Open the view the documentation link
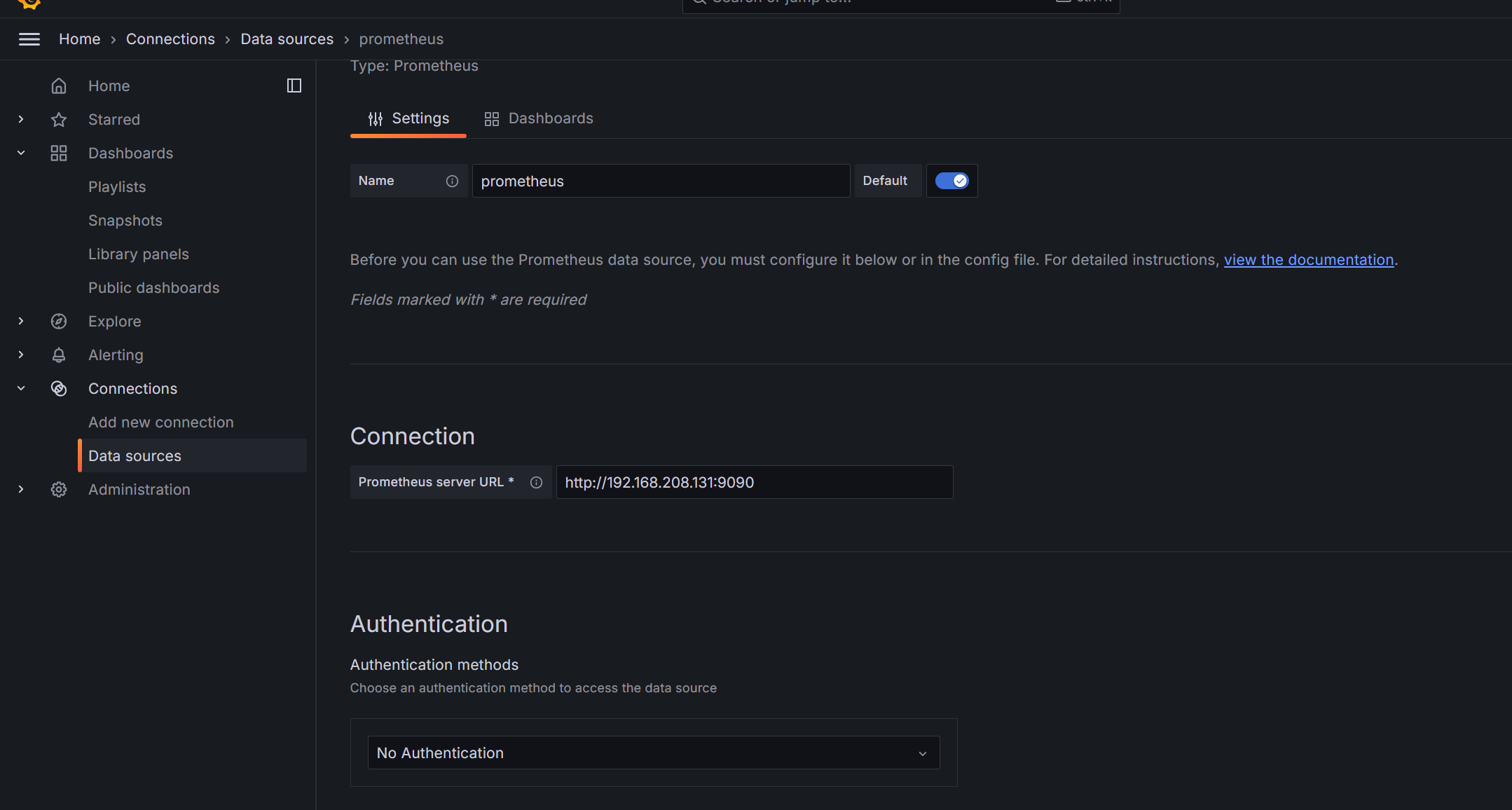1512x810 pixels. 1308,260
